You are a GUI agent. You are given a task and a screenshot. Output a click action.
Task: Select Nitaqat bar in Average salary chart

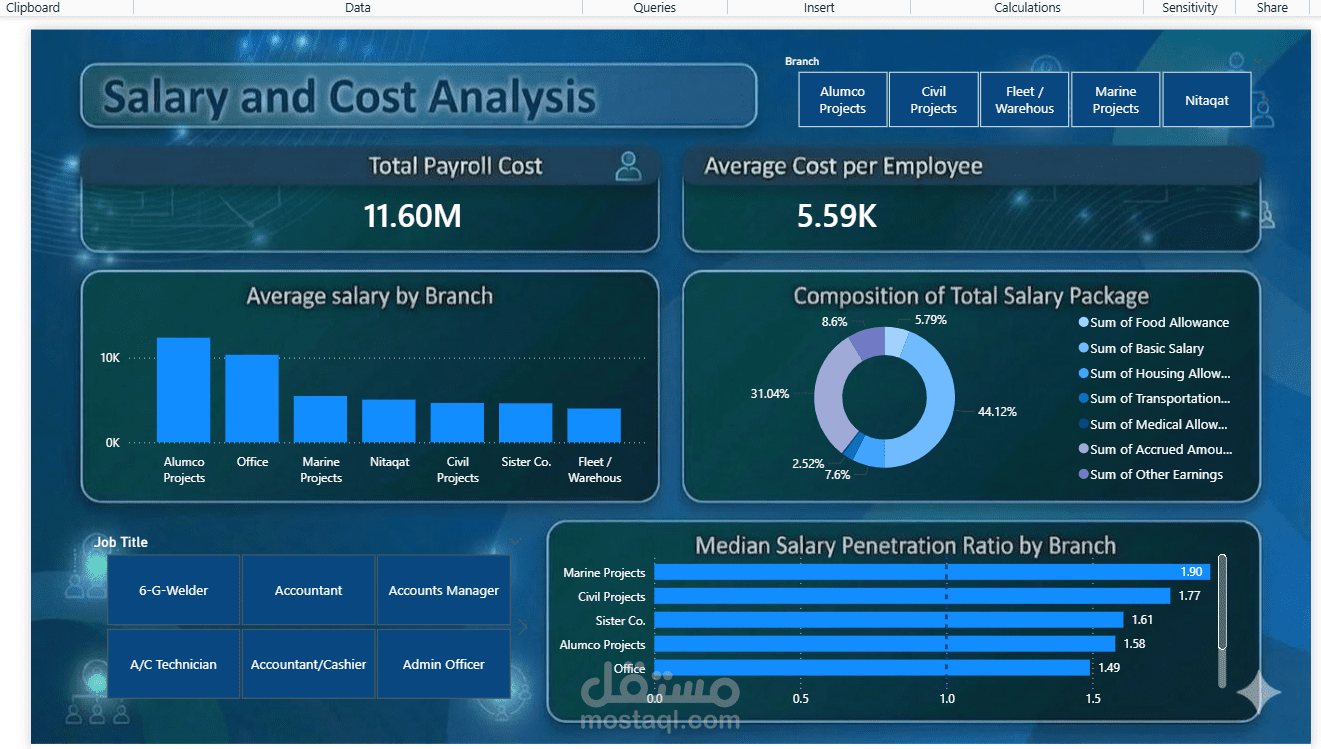click(389, 421)
